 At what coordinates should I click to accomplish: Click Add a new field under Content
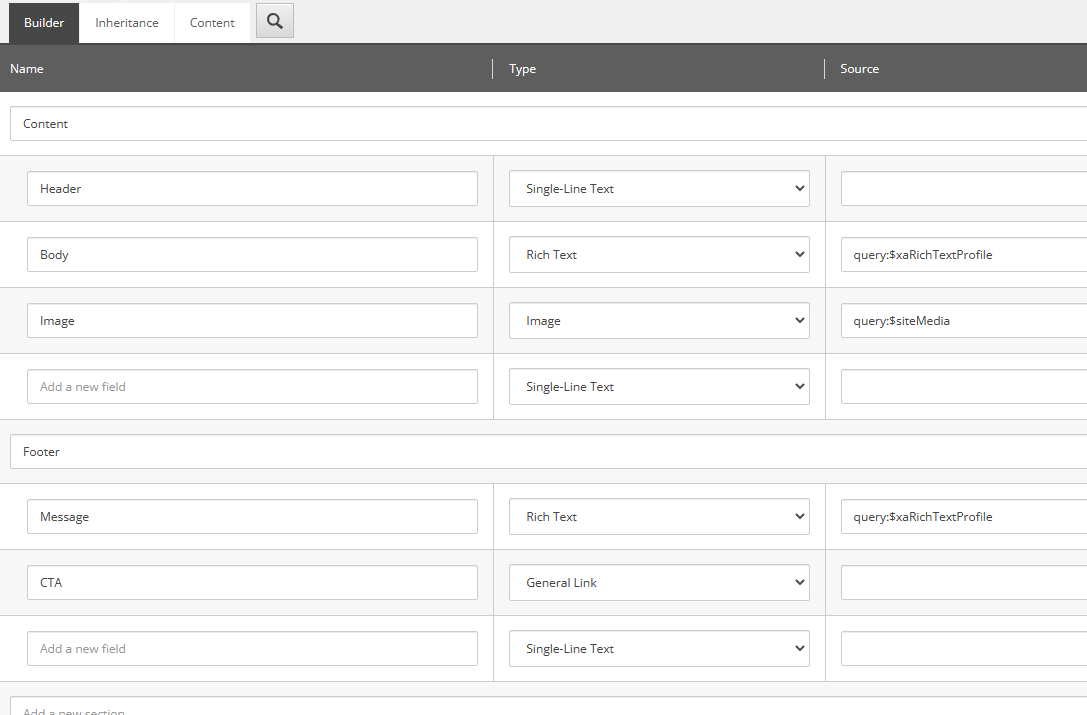252,386
